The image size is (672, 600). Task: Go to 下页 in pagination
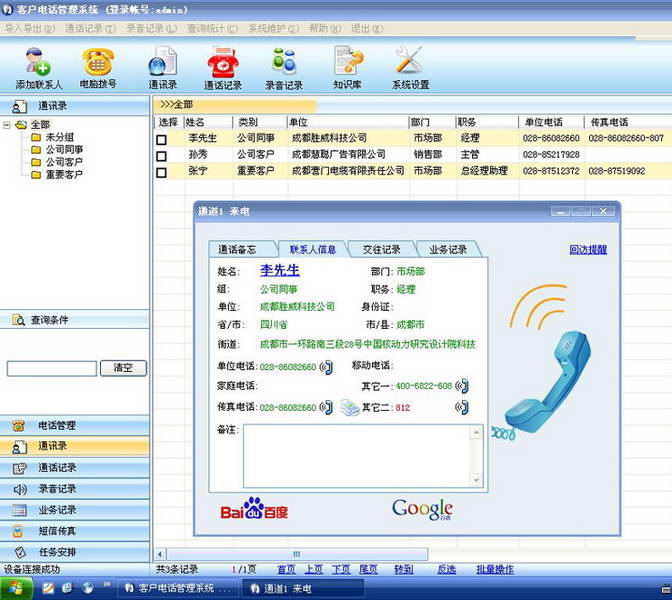point(341,570)
